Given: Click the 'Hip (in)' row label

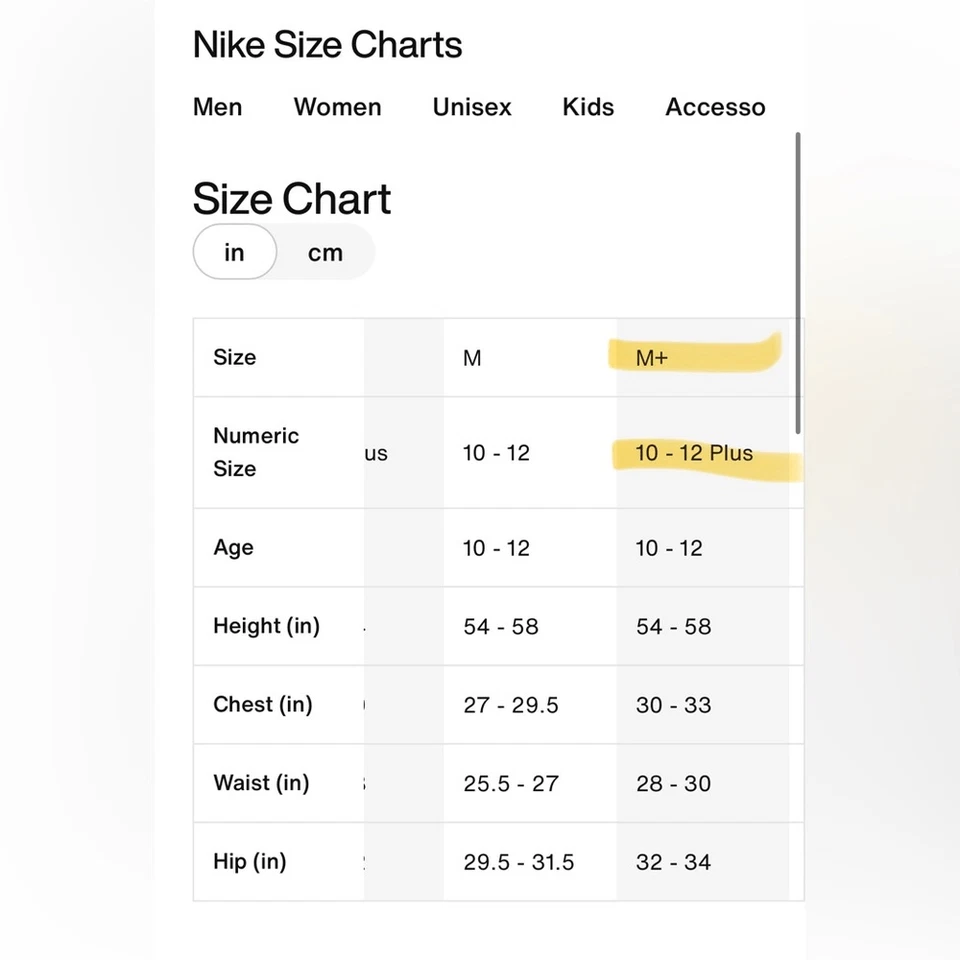Looking at the screenshot, I should coord(250,862).
